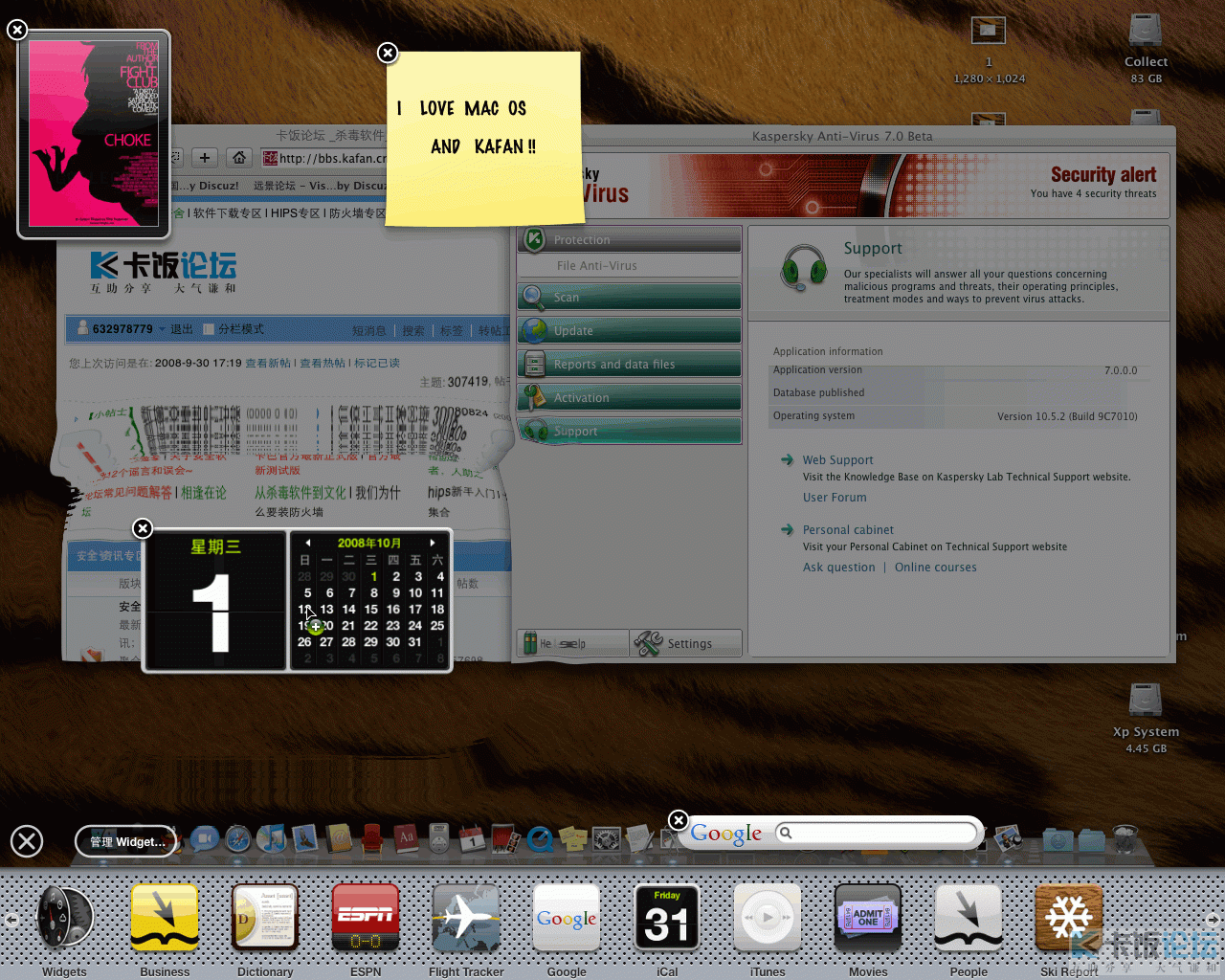Image resolution: width=1225 pixels, height=980 pixels.
Task: Follow the Web Support link
Action: click(x=837, y=460)
